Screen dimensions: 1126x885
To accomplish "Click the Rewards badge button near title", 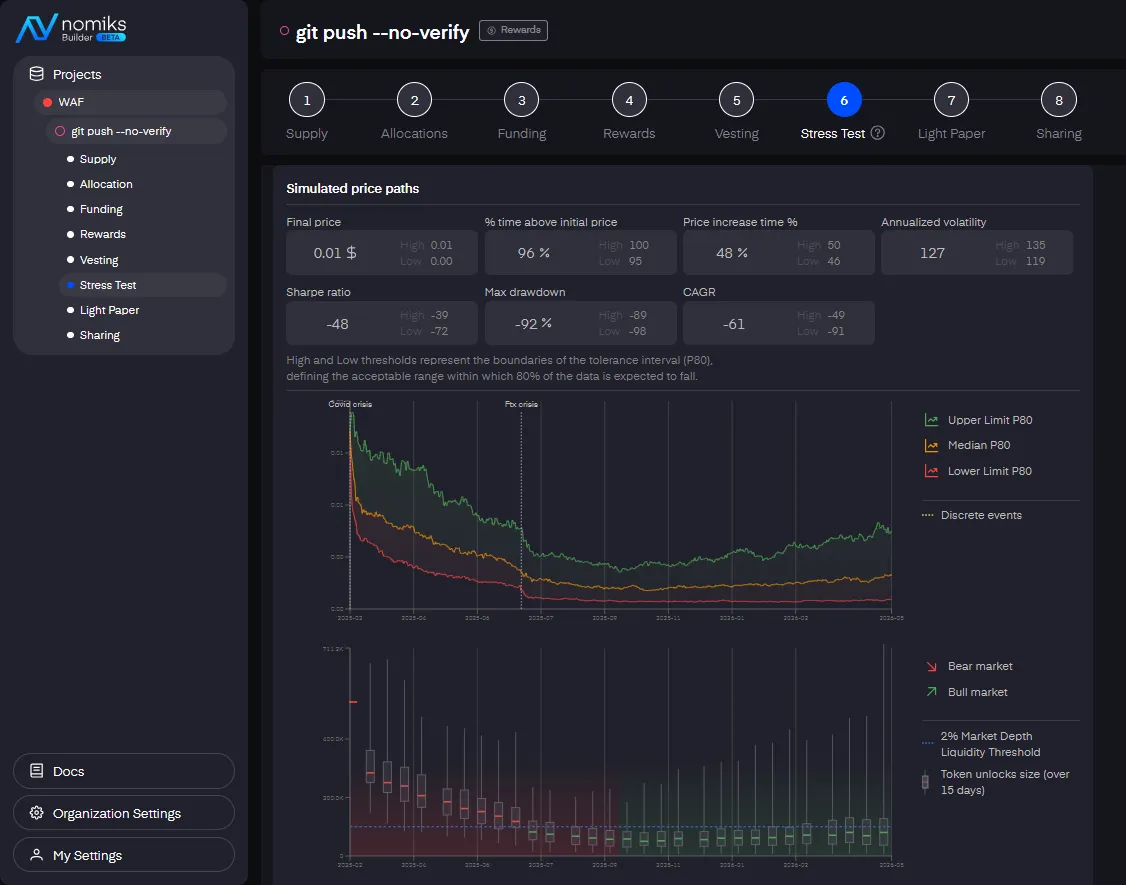I will (513, 30).
